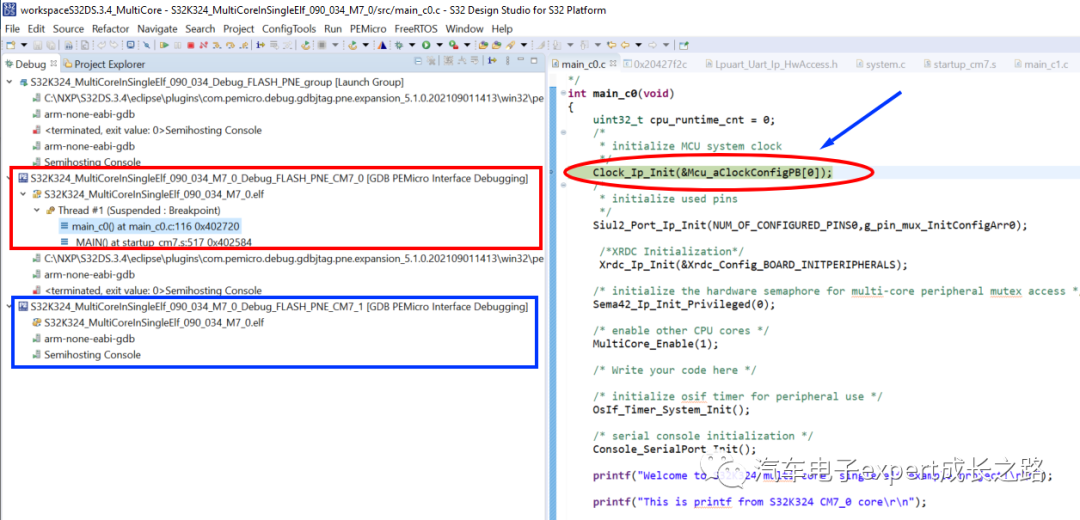Select the main_c0() stack frame
Screen dimensions: 1080x520
pos(150,226)
